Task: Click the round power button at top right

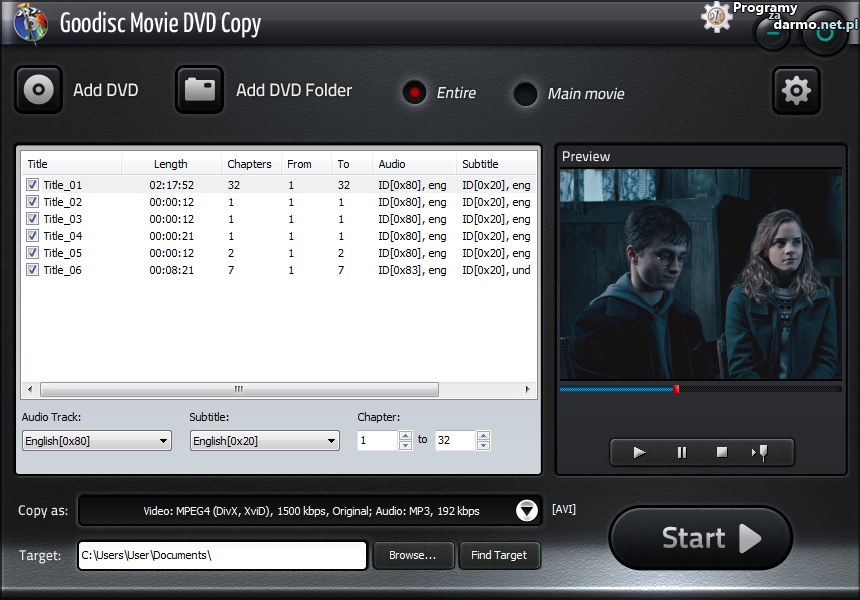Action: coord(825,33)
